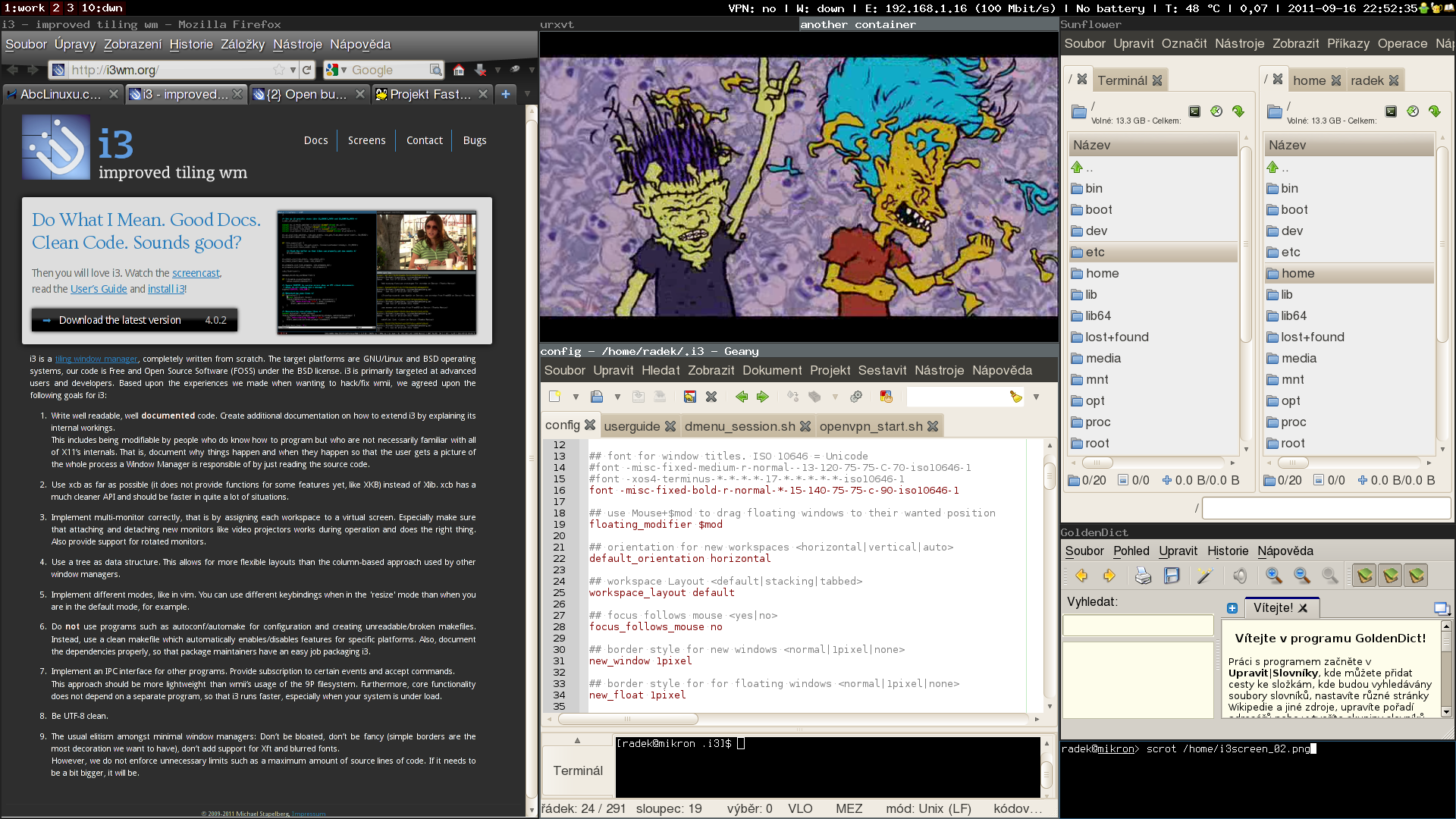1456x819 pixels.
Task: Print article in GoldenDict
Action: pos(1143,576)
